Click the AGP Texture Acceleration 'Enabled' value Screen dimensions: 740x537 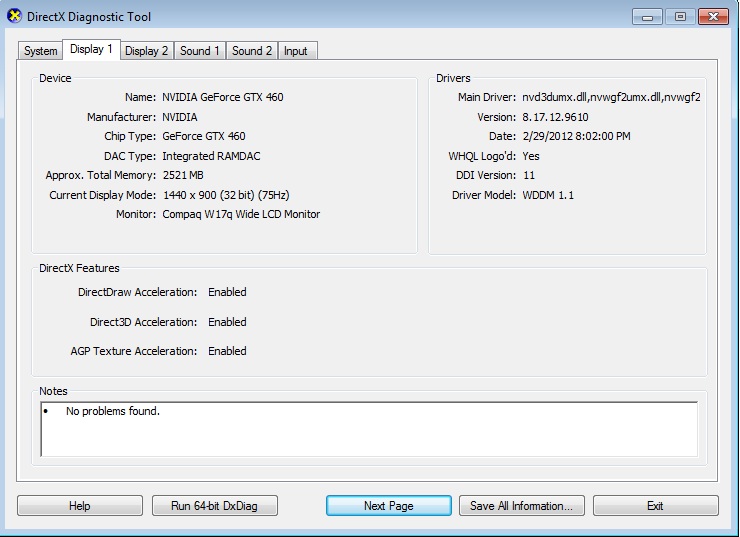(227, 351)
